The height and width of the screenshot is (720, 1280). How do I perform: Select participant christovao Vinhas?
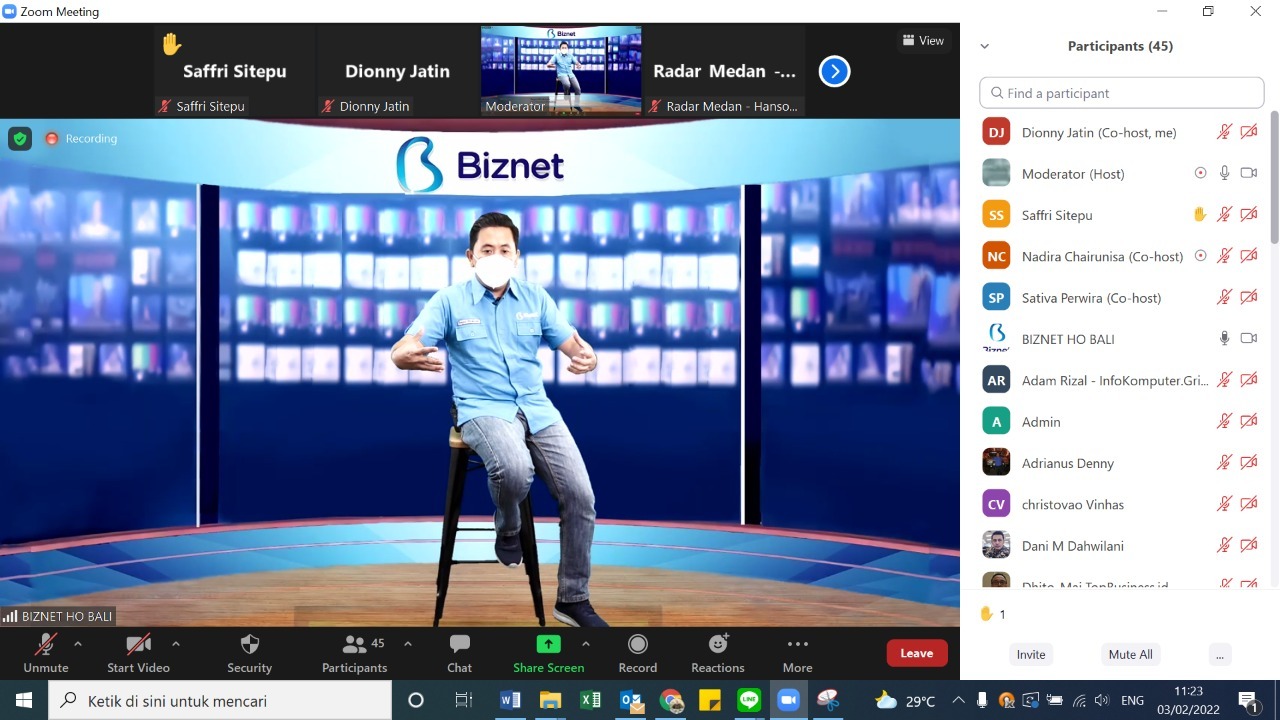coord(1120,504)
